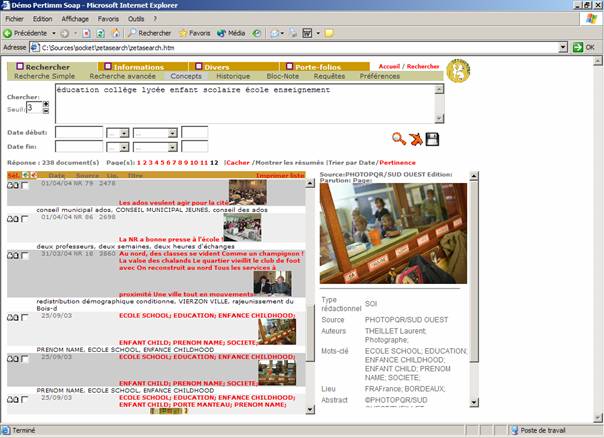Image resolution: width=604 pixels, height=438 pixels.
Task: Open the Affichage menu
Action: [x=75, y=19]
